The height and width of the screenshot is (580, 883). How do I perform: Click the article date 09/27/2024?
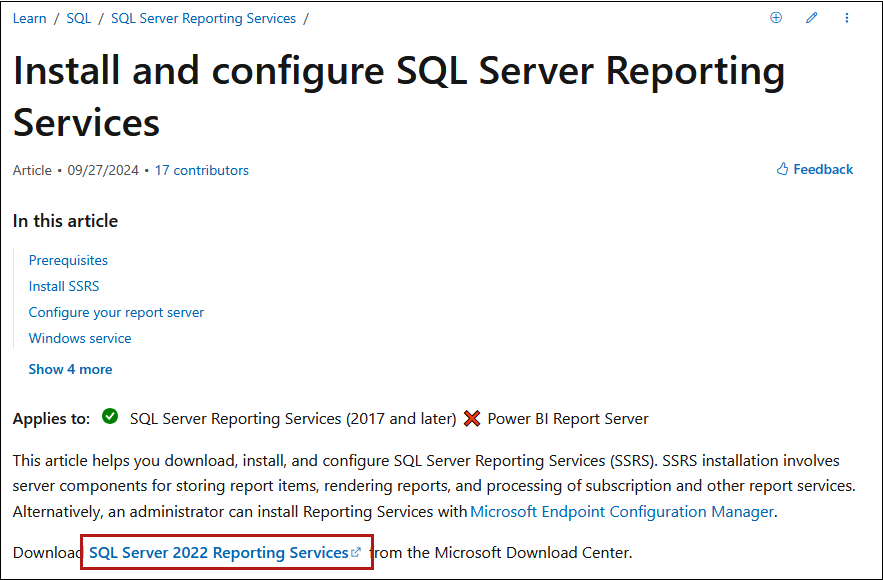(x=104, y=170)
